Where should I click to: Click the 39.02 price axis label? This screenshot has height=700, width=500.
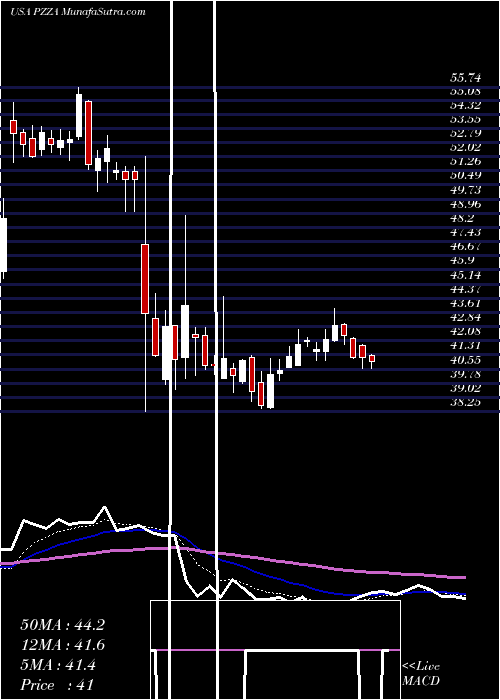point(466,388)
